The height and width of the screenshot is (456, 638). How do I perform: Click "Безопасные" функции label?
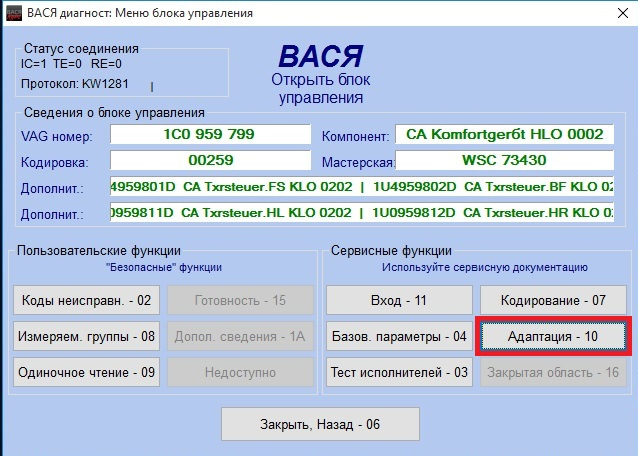(164, 267)
